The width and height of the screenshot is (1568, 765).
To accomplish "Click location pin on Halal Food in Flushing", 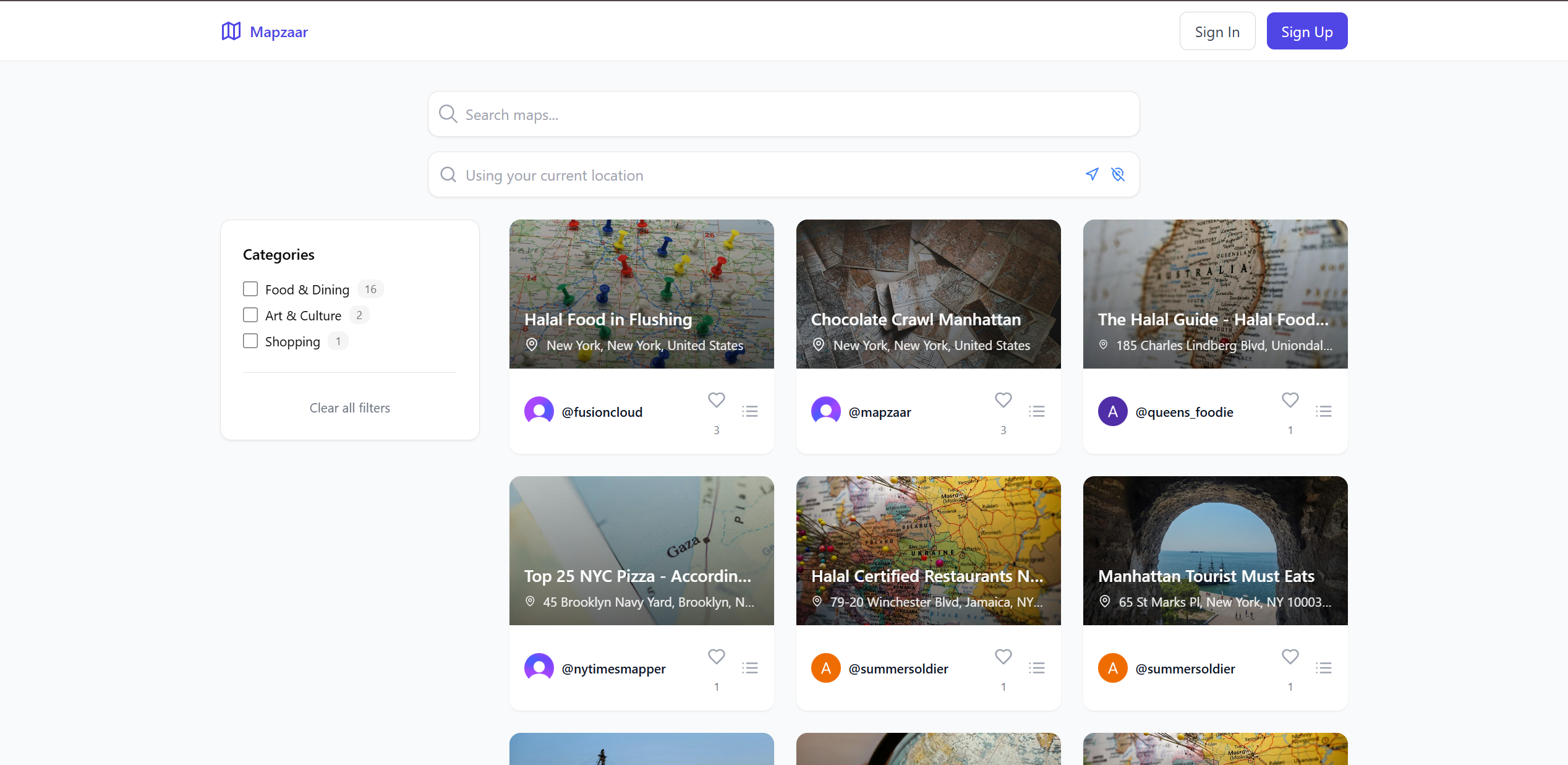I will pos(531,344).
